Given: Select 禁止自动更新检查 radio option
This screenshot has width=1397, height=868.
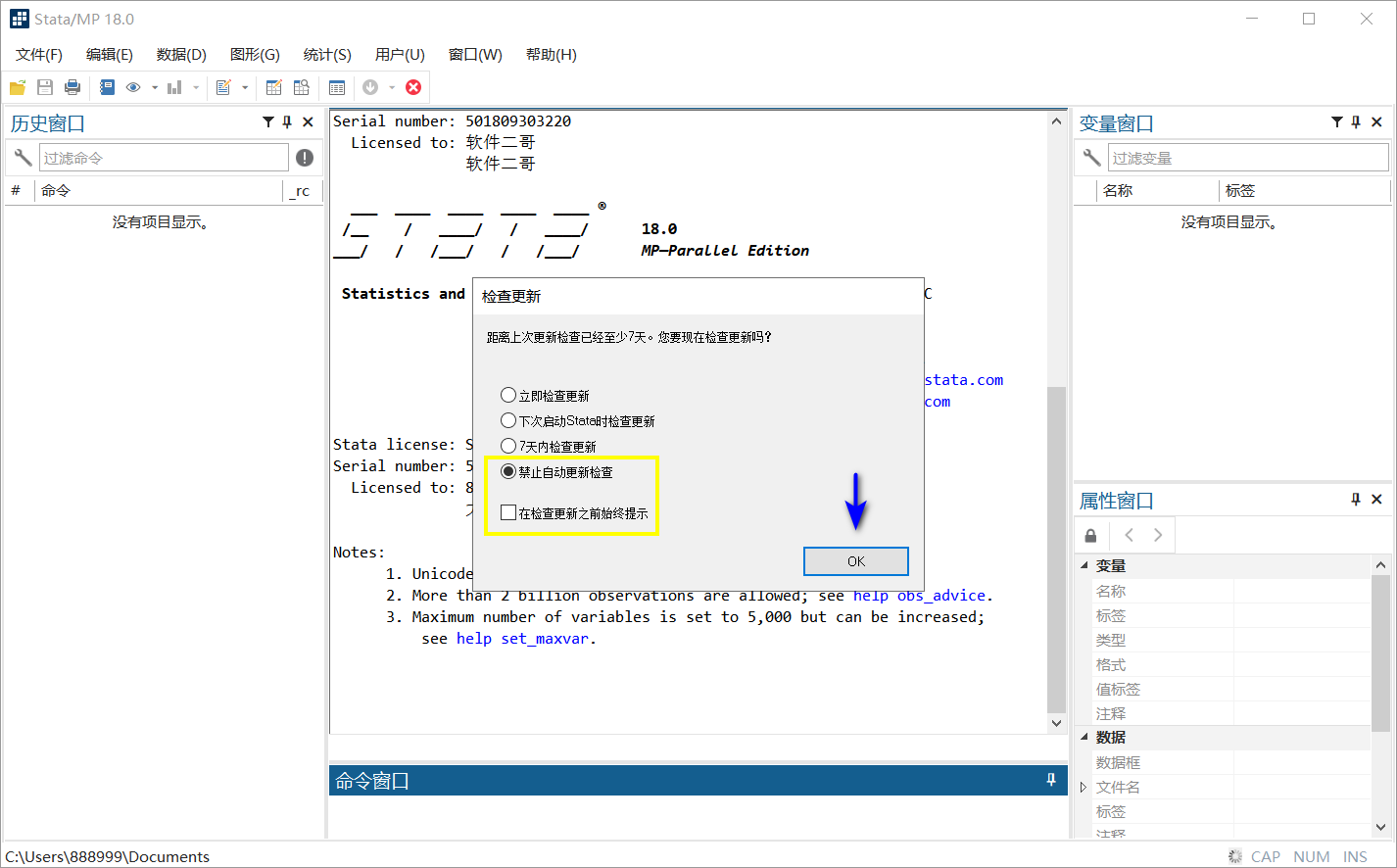Looking at the screenshot, I should [556, 472].
